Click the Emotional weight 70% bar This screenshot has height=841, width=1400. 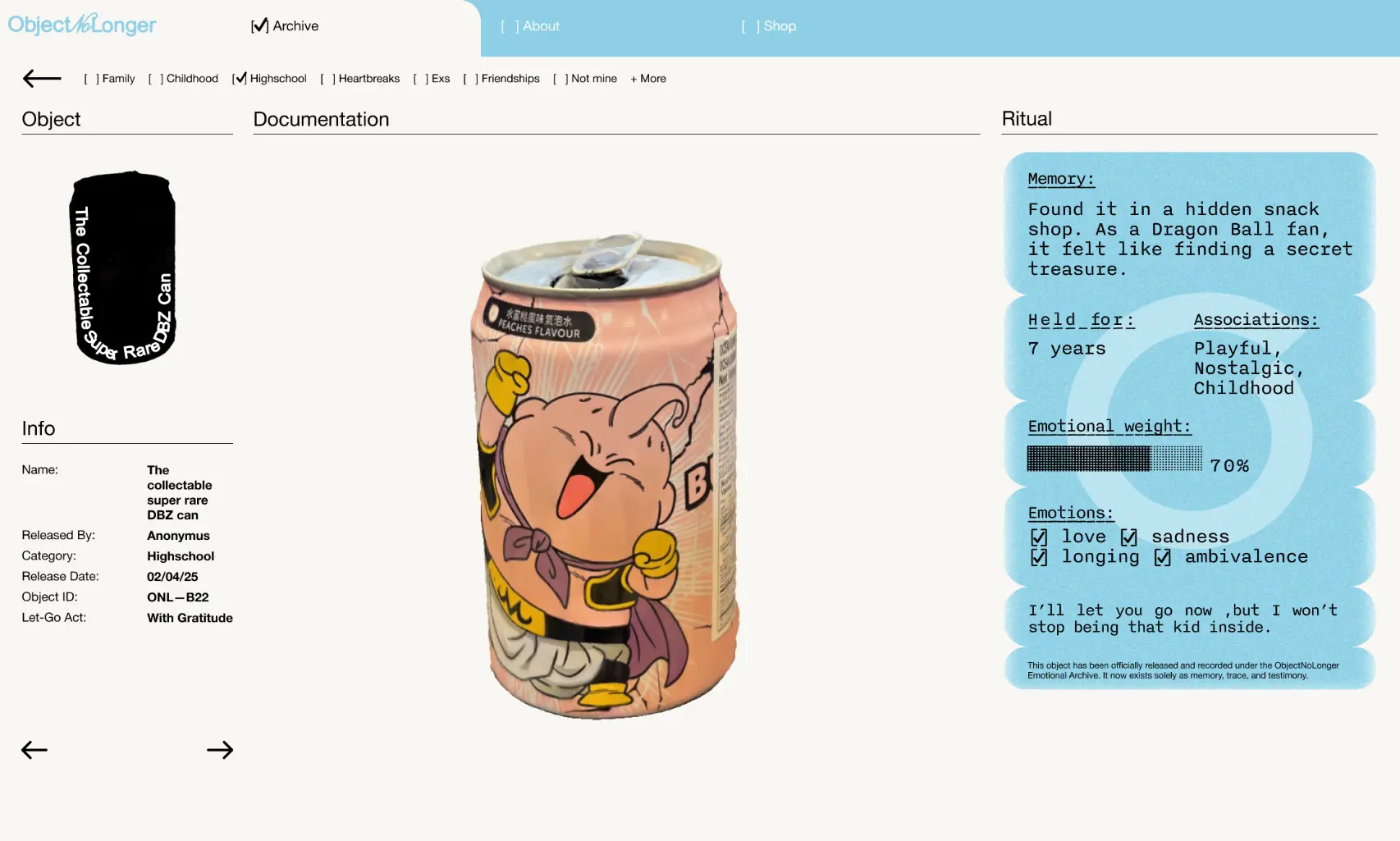pos(1114,459)
